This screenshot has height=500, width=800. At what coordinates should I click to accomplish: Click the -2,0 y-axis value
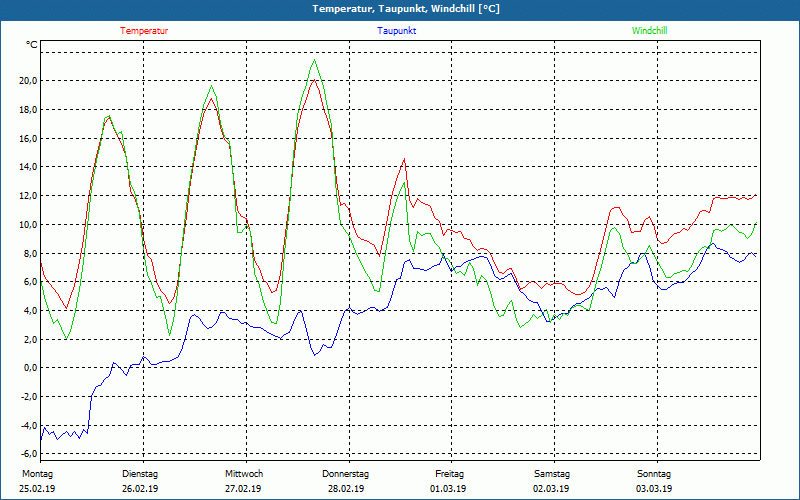pyautogui.click(x=28, y=397)
